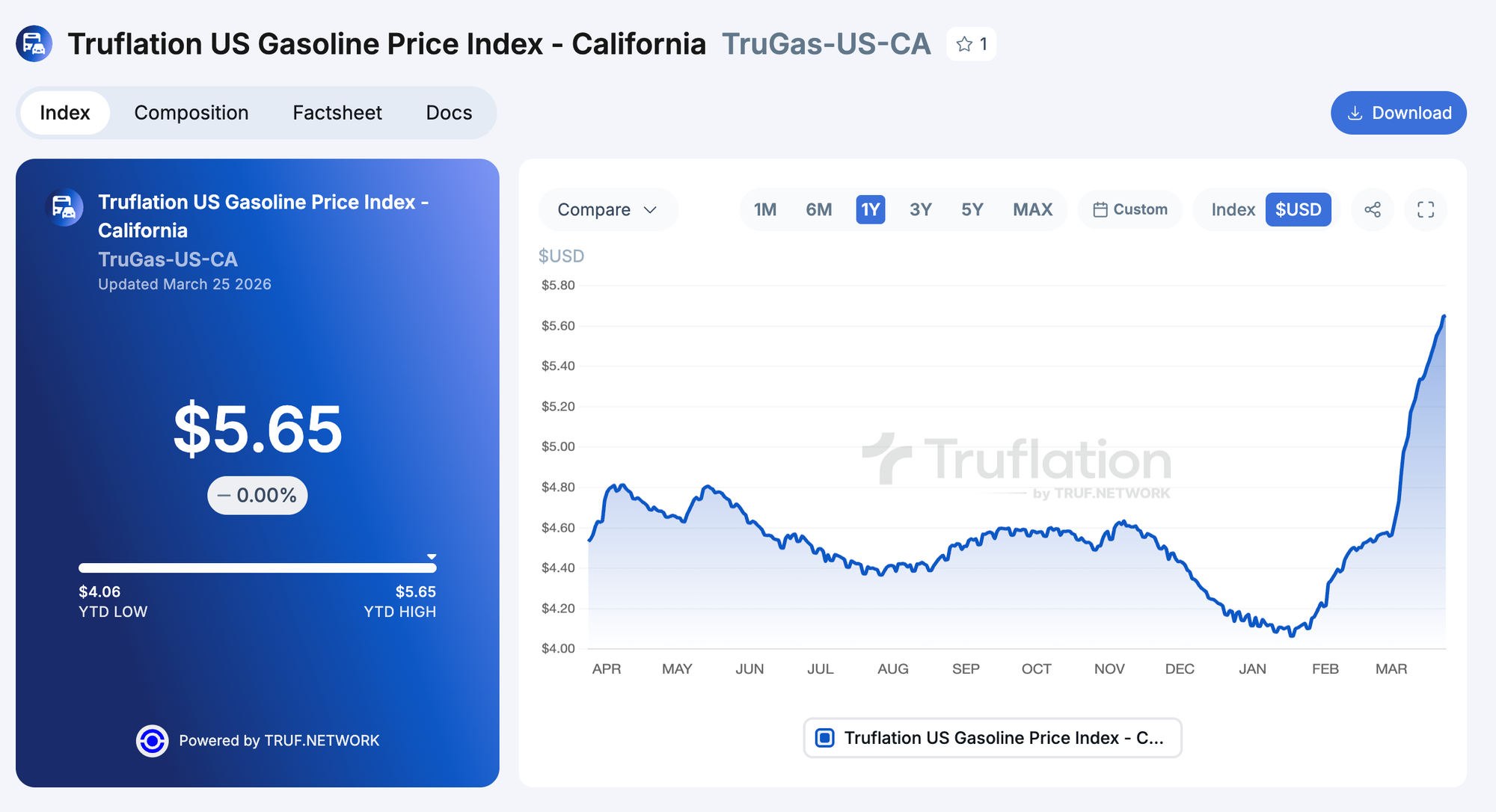Screen dimensions: 1496x812
Task: Expand the Compare dropdown
Action: [x=607, y=210]
